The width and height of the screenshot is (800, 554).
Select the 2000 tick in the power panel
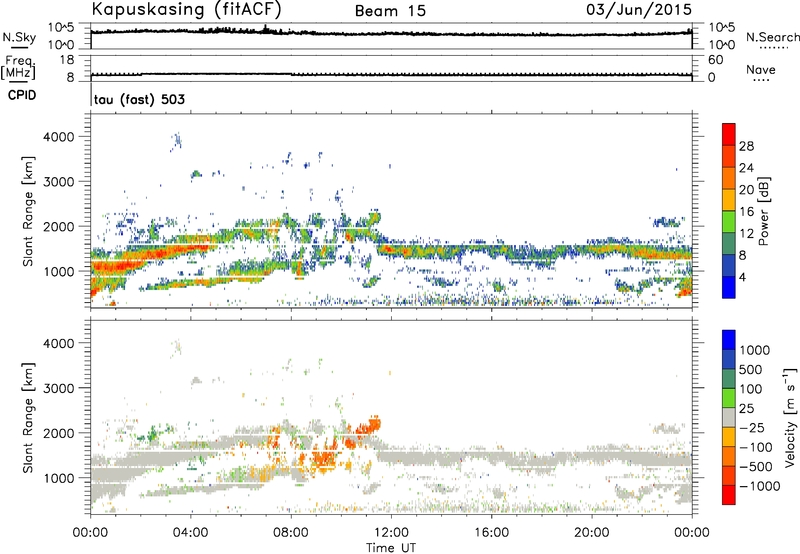tap(59, 226)
